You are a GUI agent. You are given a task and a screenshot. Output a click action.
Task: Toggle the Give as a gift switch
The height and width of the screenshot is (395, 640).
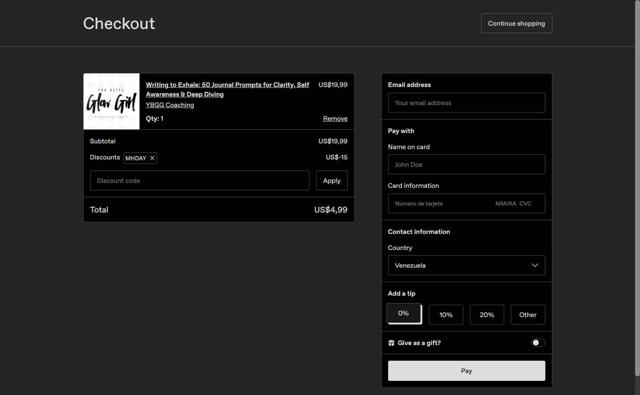pos(538,343)
